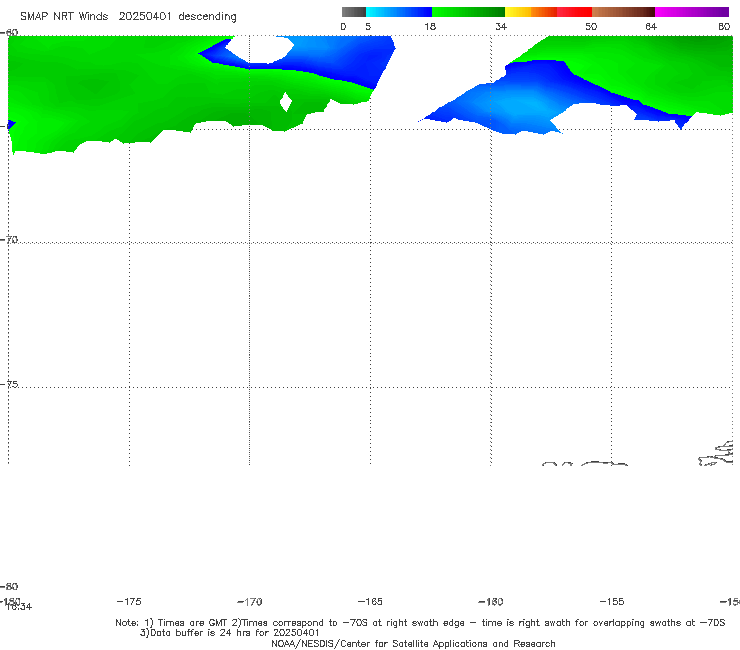740x650 pixels.
Task: Click the longitude label '-155'
Action: click(x=612, y=602)
